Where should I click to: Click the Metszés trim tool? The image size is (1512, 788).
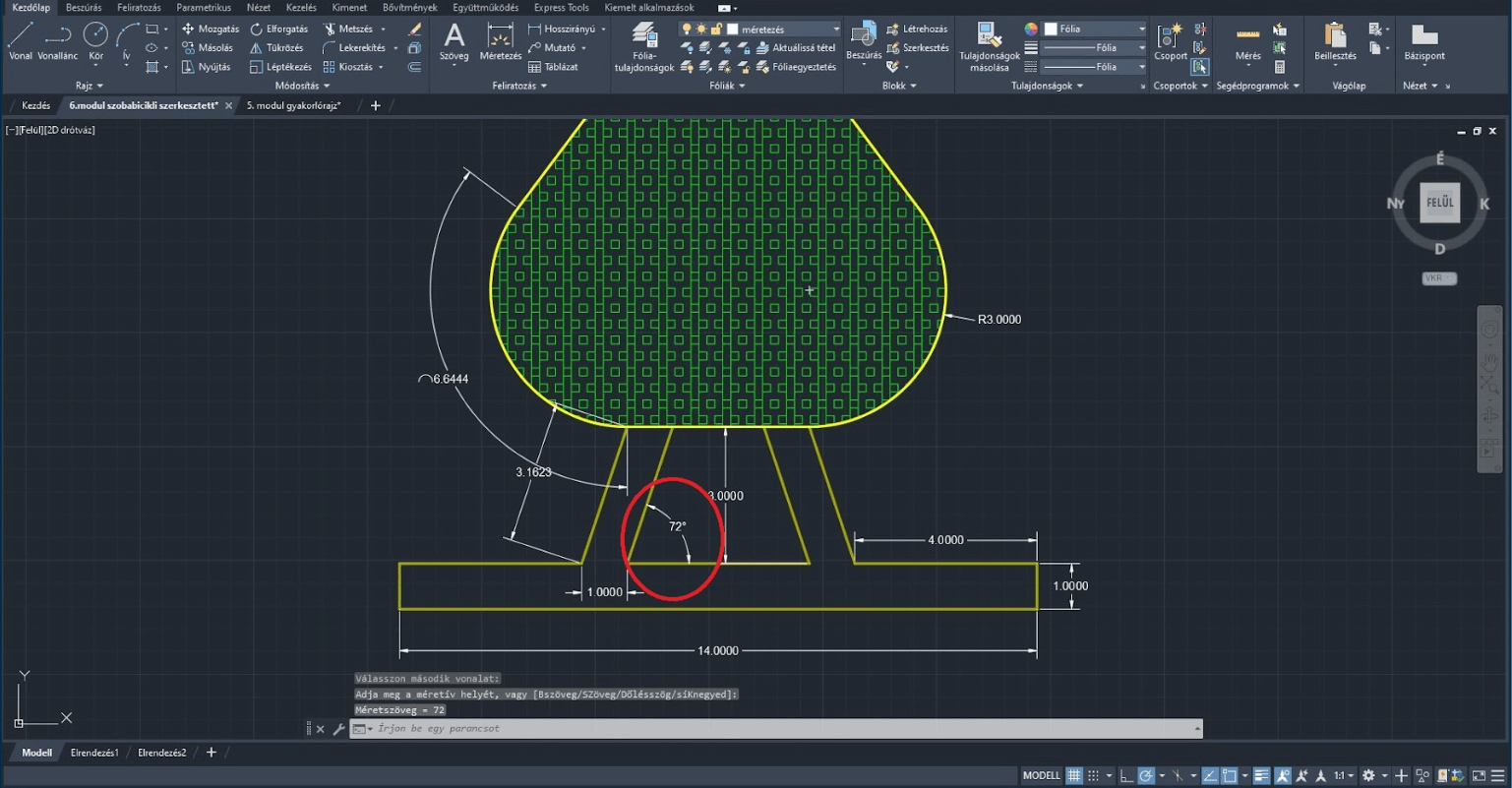click(347, 30)
